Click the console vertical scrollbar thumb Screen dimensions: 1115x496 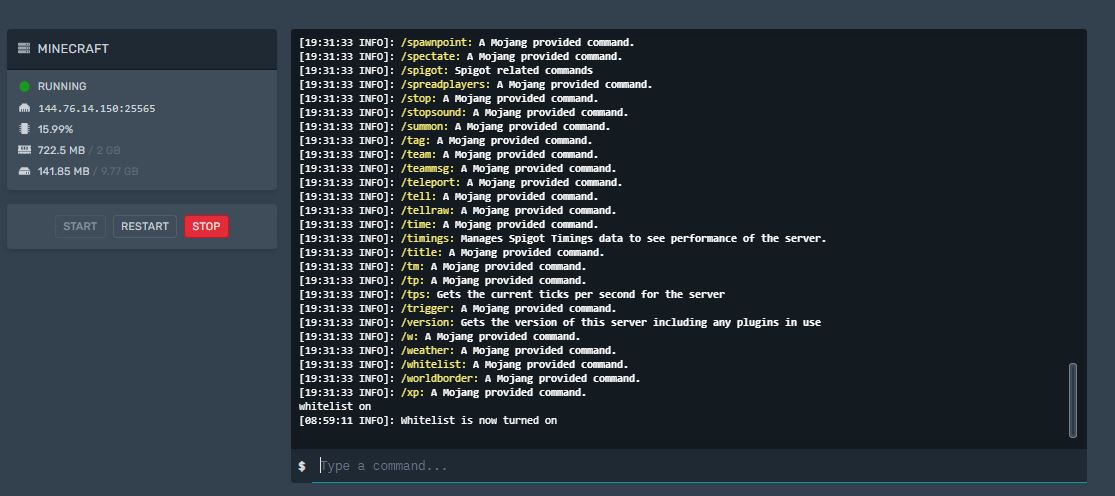1073,399
